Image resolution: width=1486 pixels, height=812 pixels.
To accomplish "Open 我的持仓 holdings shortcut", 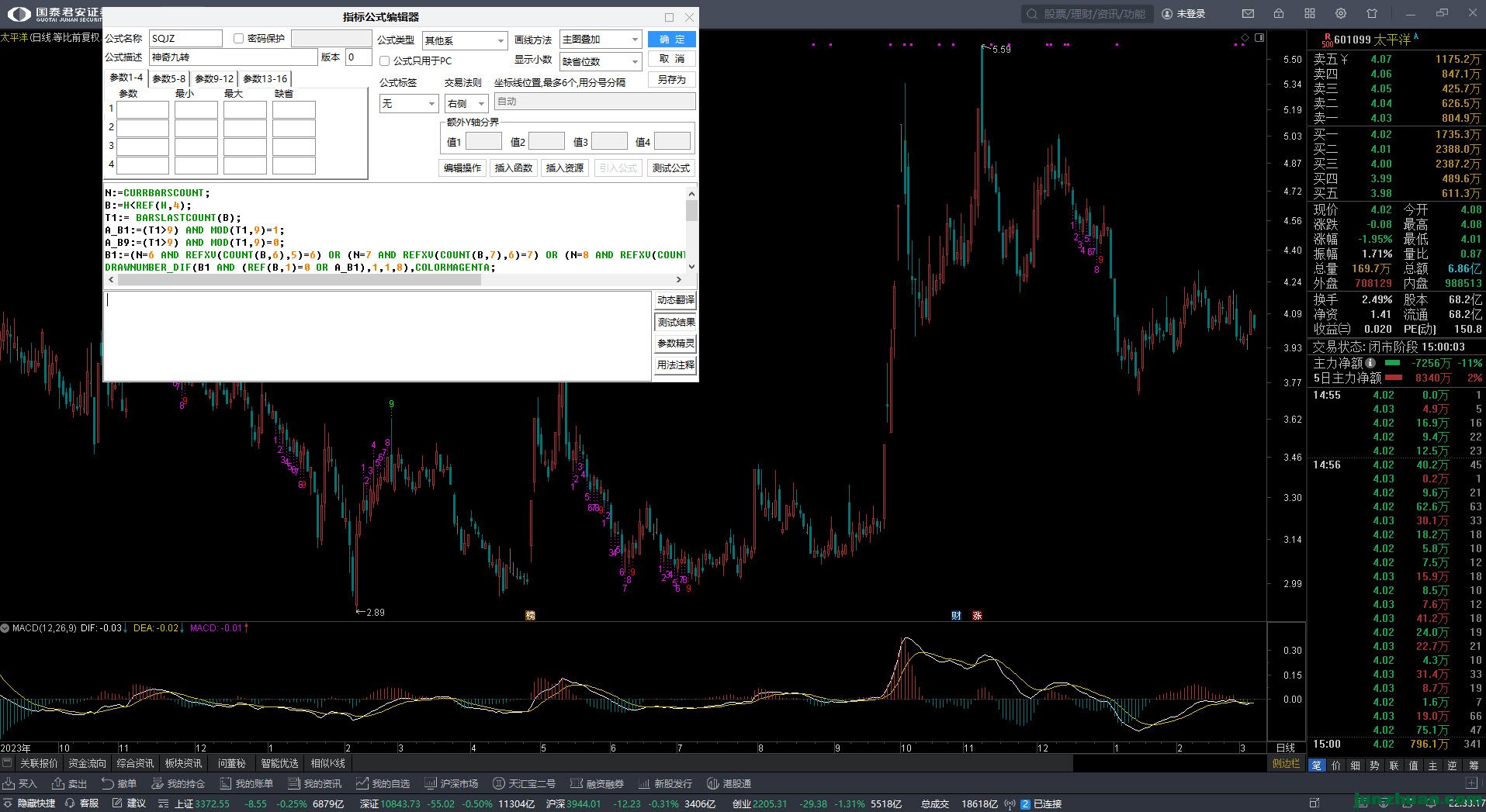I will tap(178, 783).
